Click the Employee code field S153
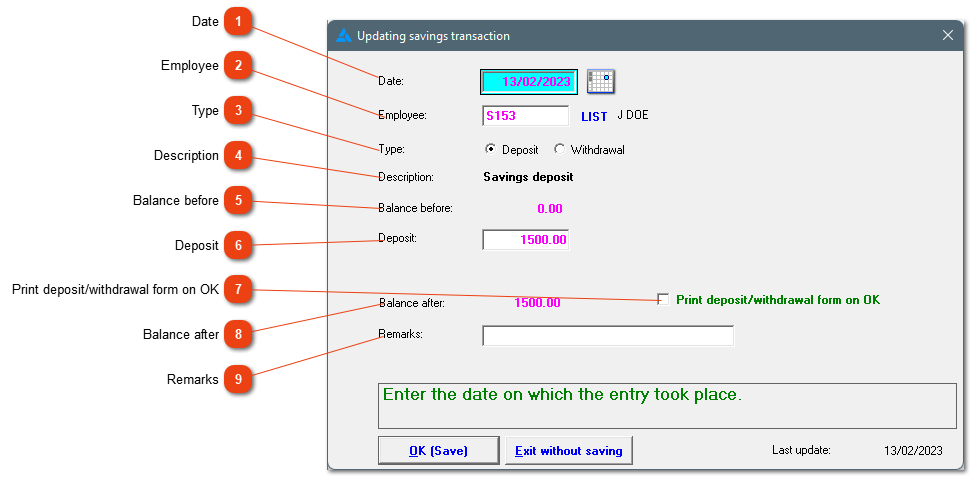The image size is (972, 478). point(525,115)
